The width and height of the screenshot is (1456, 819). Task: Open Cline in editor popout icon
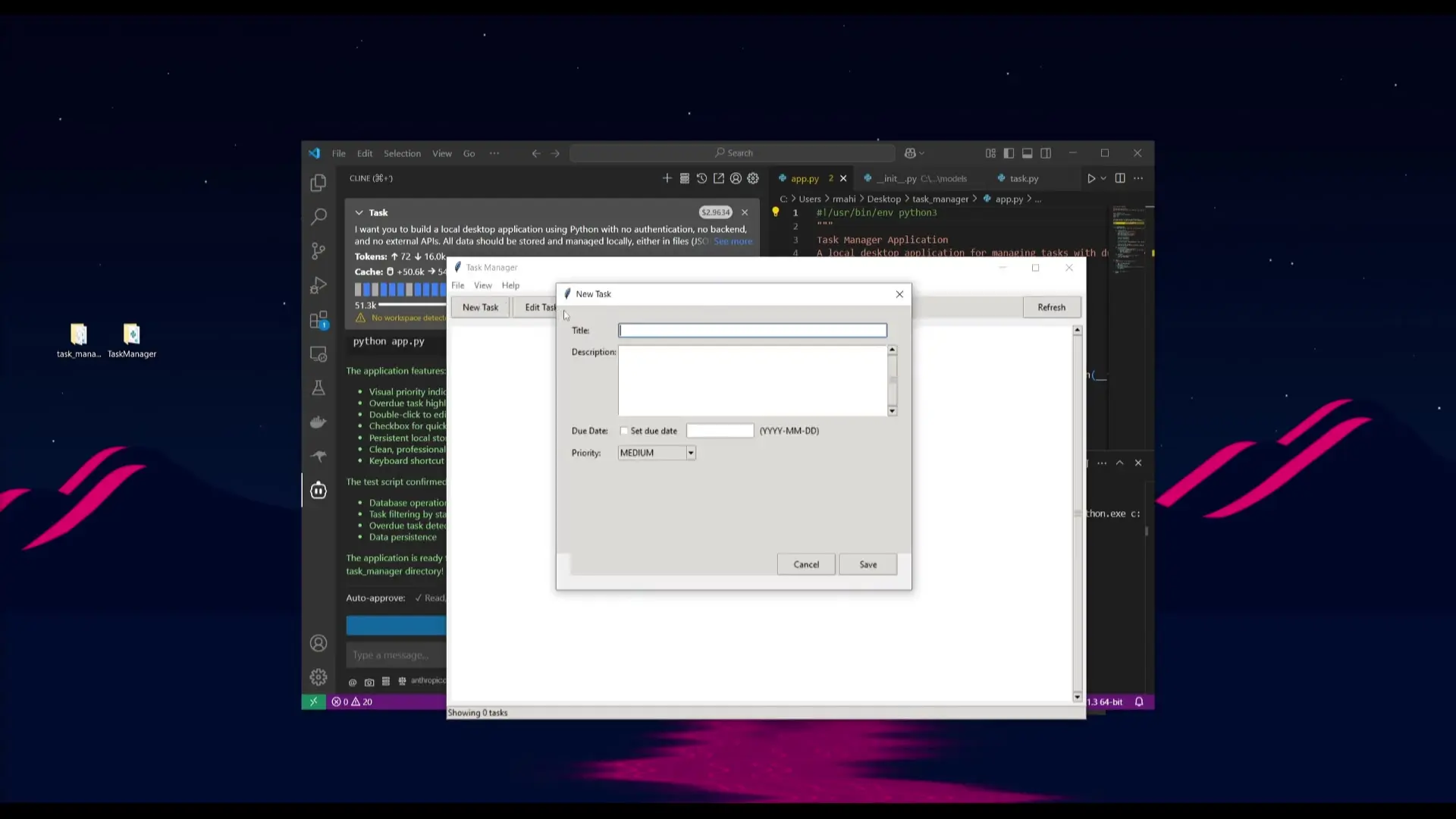pos(719,178)
